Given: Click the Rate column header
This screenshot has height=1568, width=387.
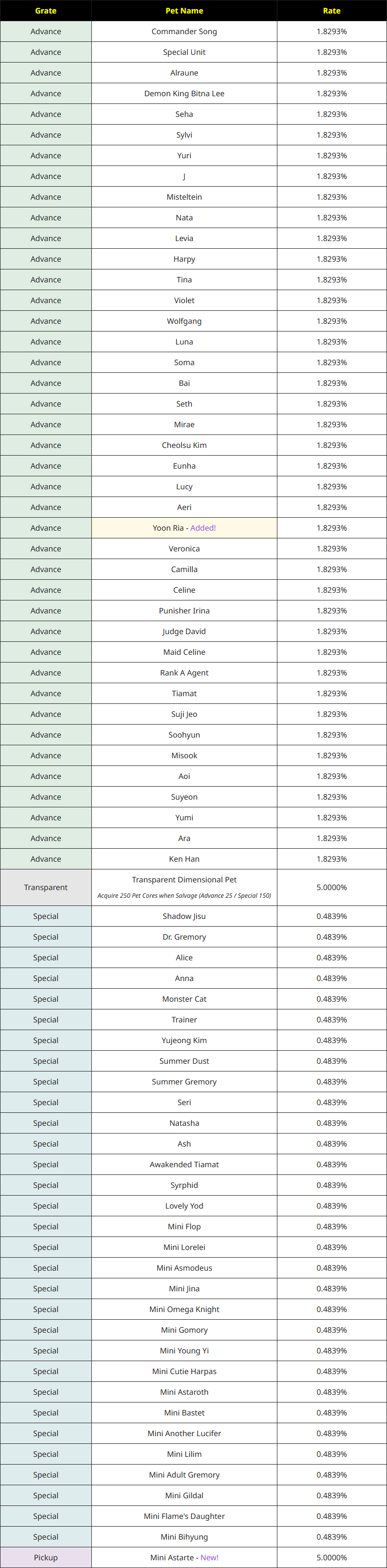Looking at the screenshot, I should click(332, 11).
